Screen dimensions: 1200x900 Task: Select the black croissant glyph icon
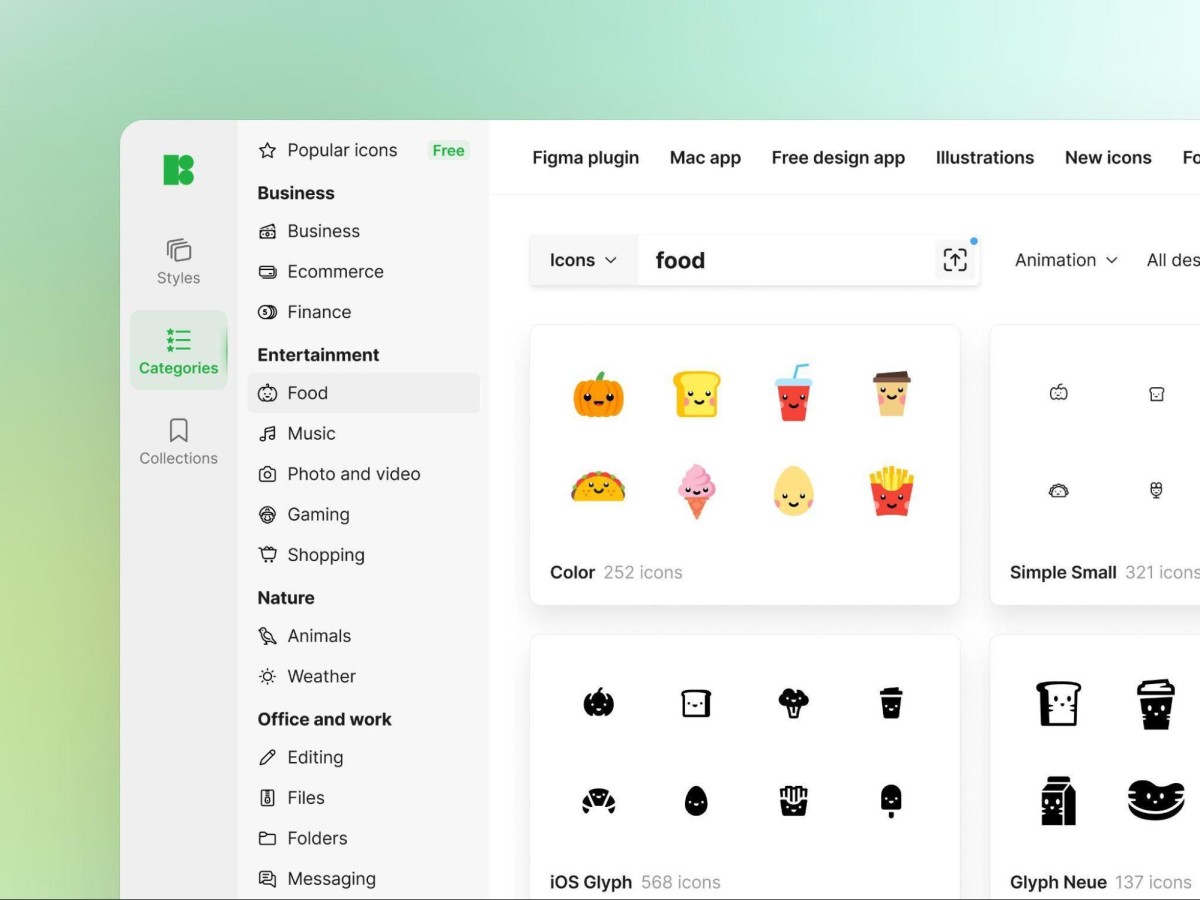click(598, 800)
